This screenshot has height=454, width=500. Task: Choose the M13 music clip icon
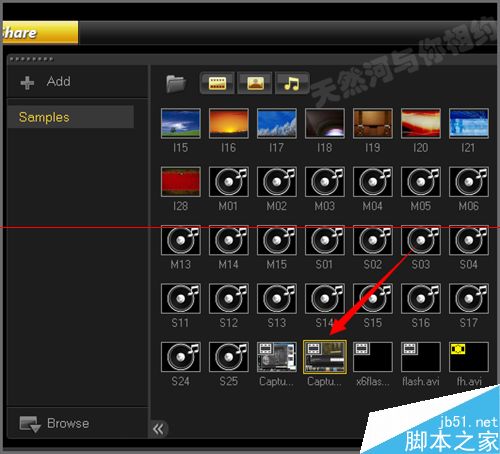(x=181, y=240)
